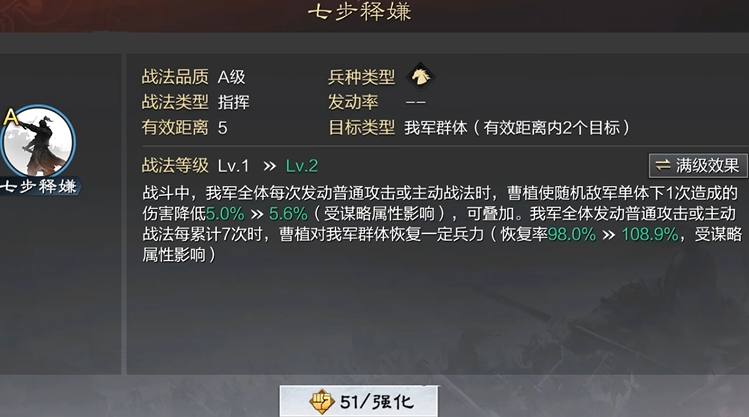The width and height of the screenshot is (749, 417).
Task: Click the Lv.2 next level label
Action: (x=301, y=166)
